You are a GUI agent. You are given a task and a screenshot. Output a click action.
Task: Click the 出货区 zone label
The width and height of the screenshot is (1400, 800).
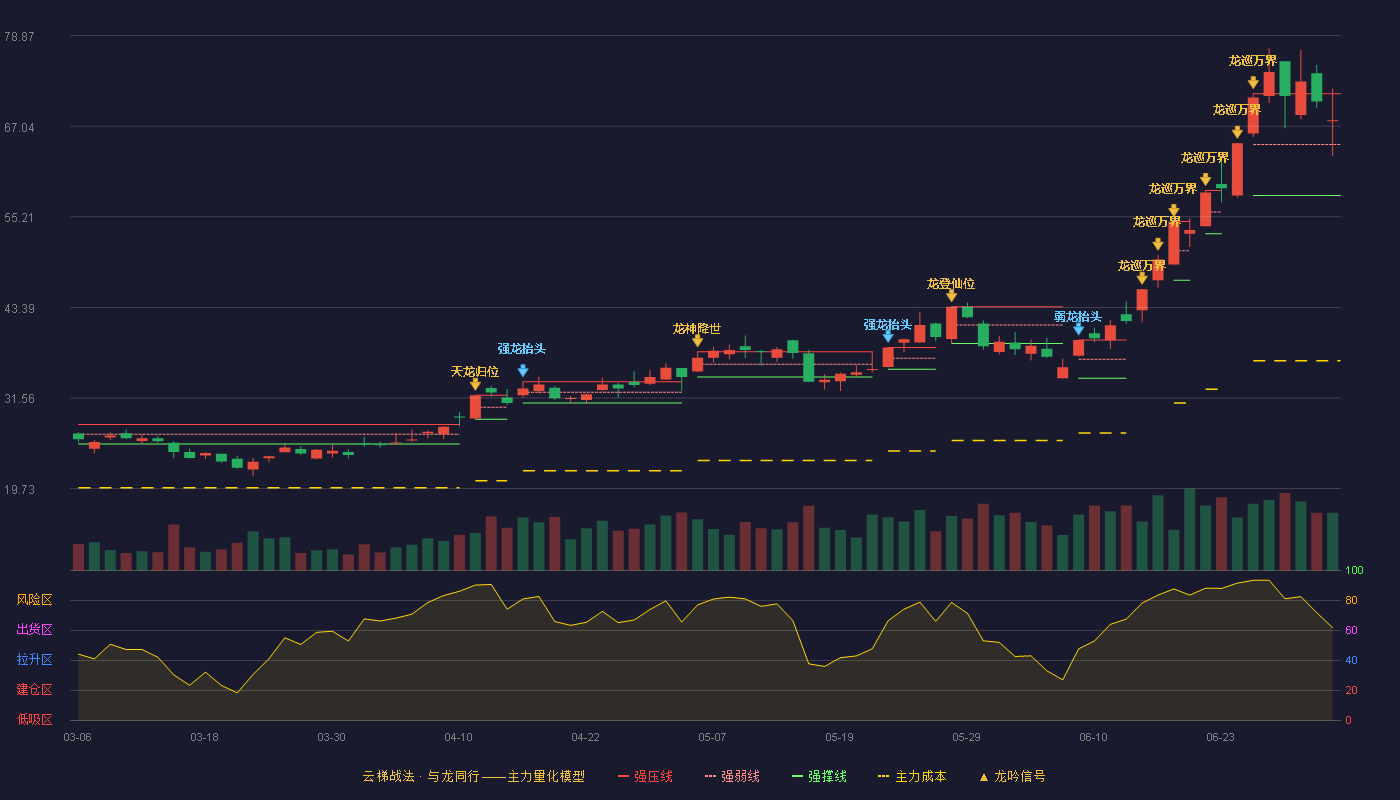coord(34,630)
